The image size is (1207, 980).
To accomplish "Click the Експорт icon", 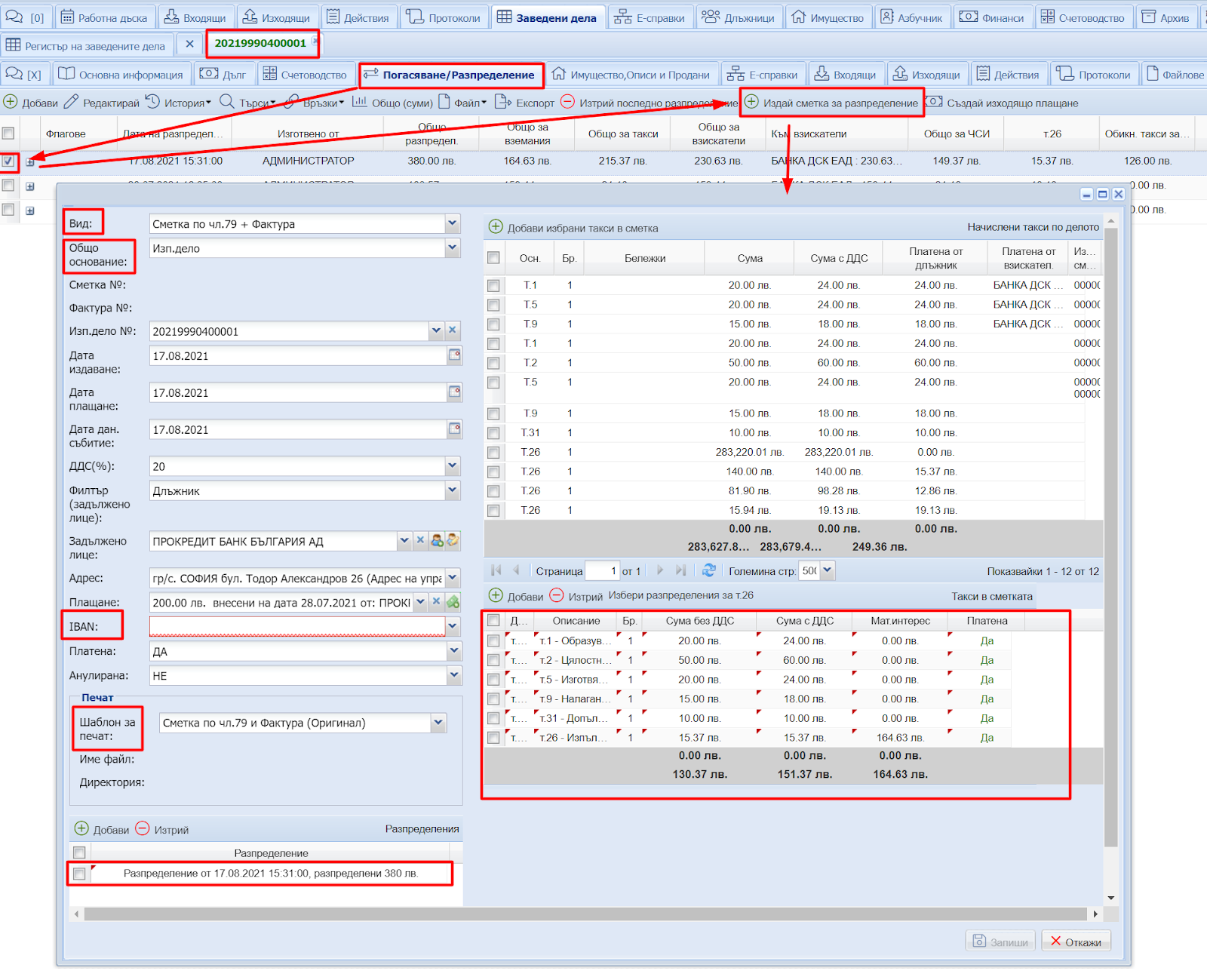I will (503, 102).
